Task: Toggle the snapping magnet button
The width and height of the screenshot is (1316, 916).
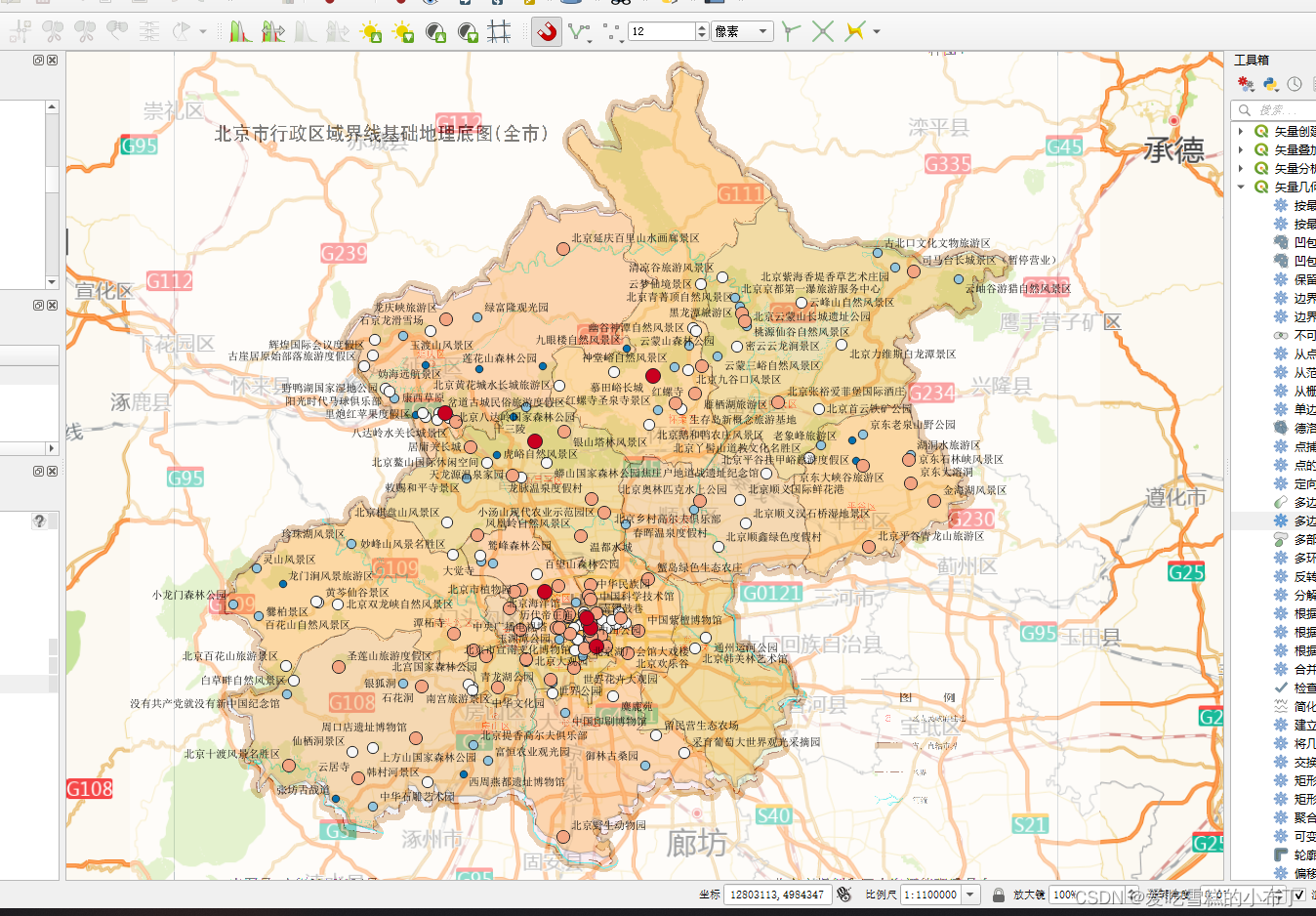Action: pos(547,32)
